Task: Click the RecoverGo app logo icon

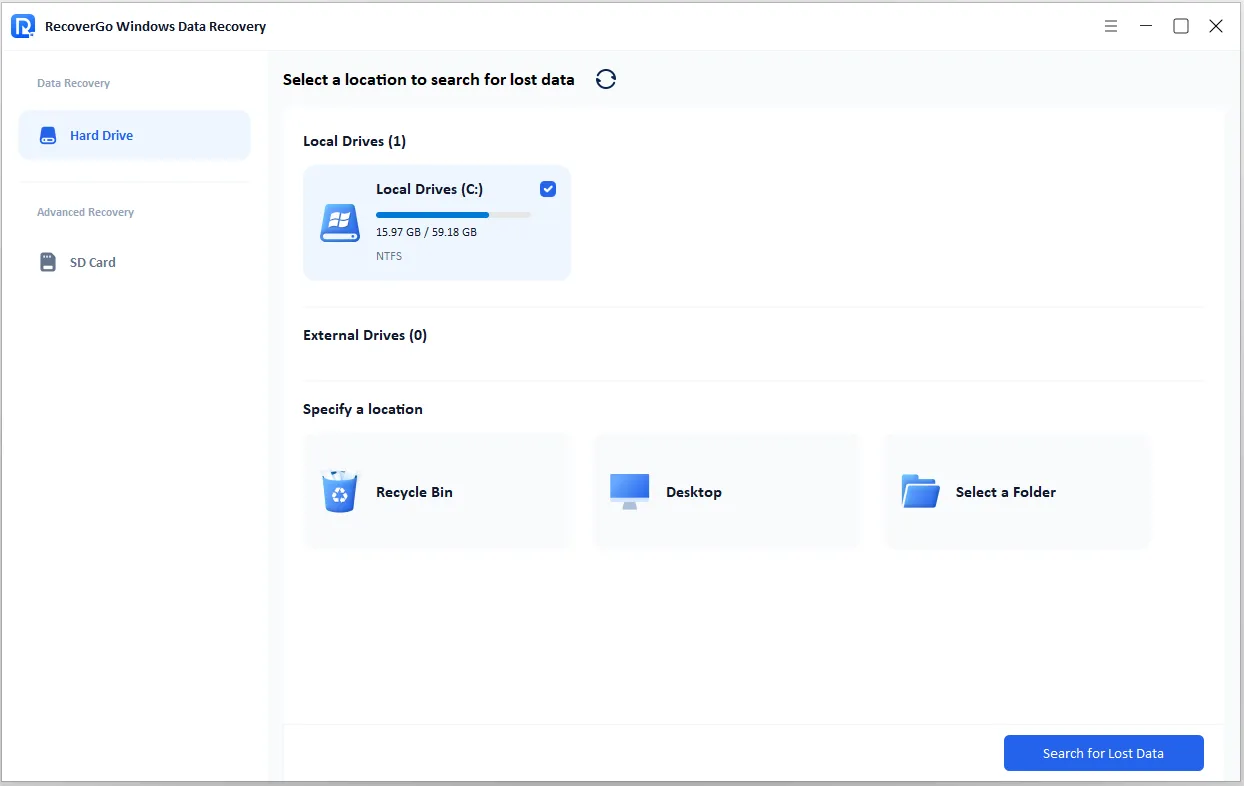Action: (23, 26)
